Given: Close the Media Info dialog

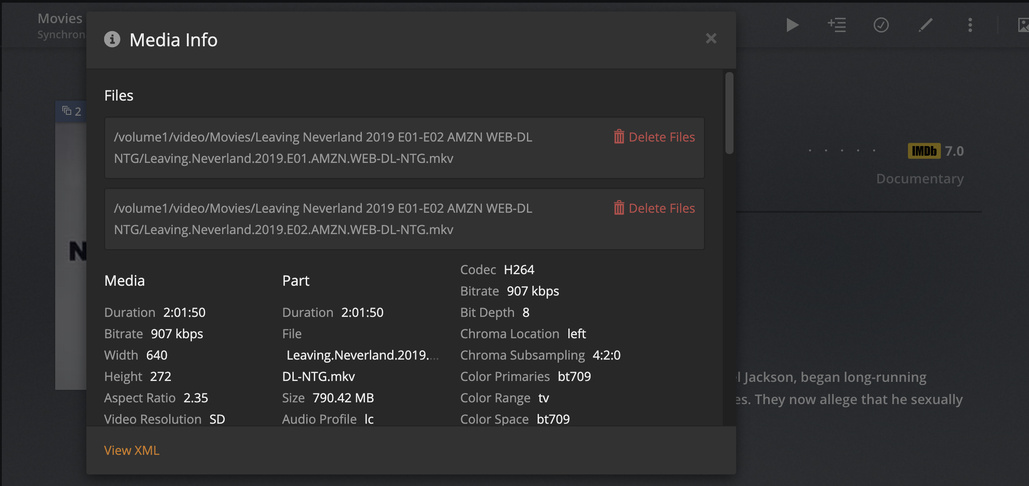Looking at the screenshot, I should tap(711, 39).
